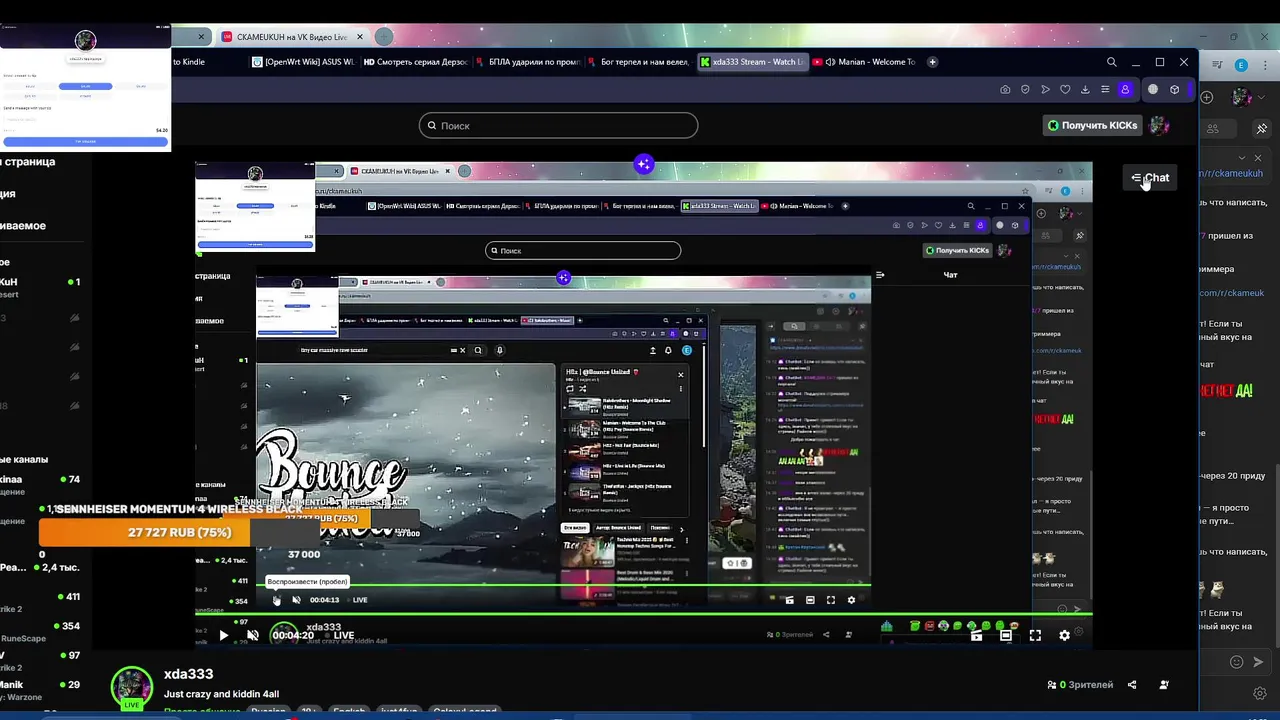The height and width of the screenshot is (720, 1280).
Task: Click the Just crazy and kiddin 4all title
Action: pos(221,694)
